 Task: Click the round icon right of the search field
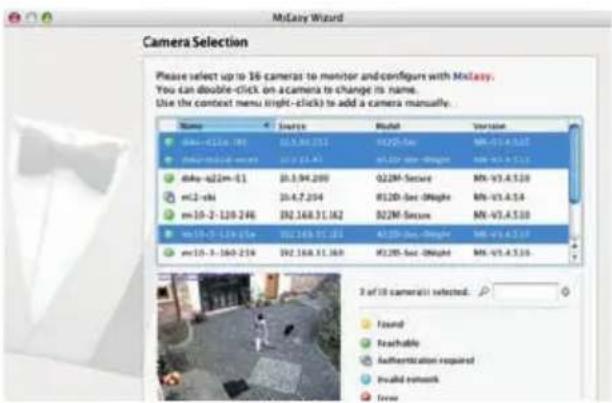(565, 291)
